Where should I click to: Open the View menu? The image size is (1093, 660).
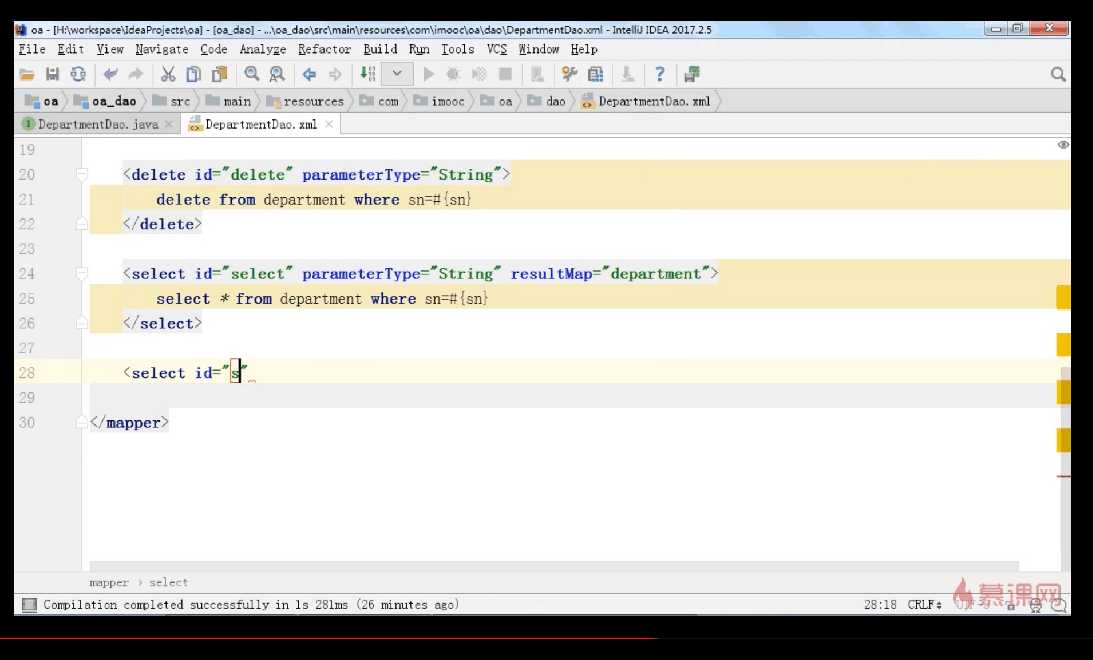point(109,49)
